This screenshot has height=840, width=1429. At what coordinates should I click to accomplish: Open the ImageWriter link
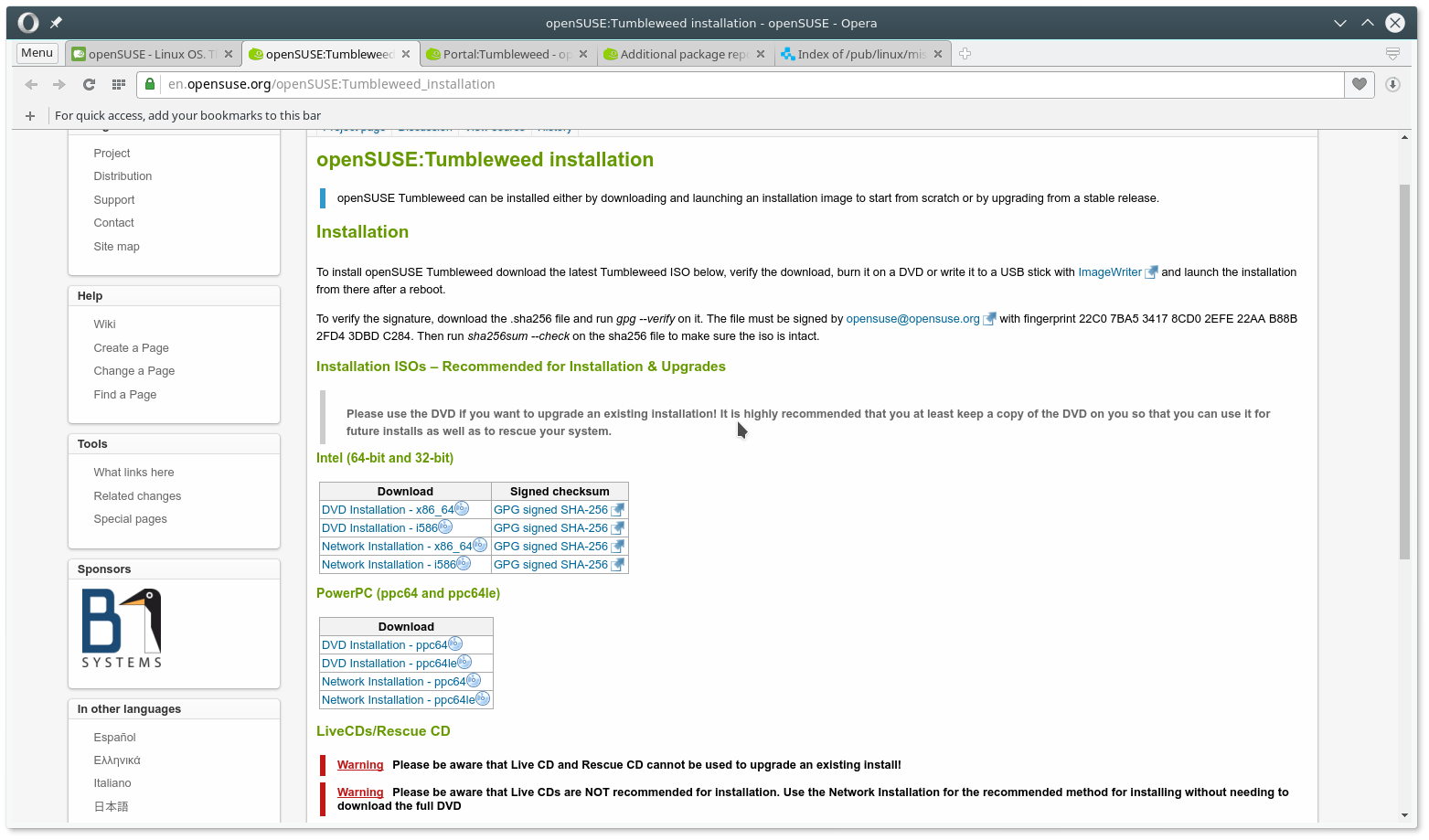coord(1110,272)
